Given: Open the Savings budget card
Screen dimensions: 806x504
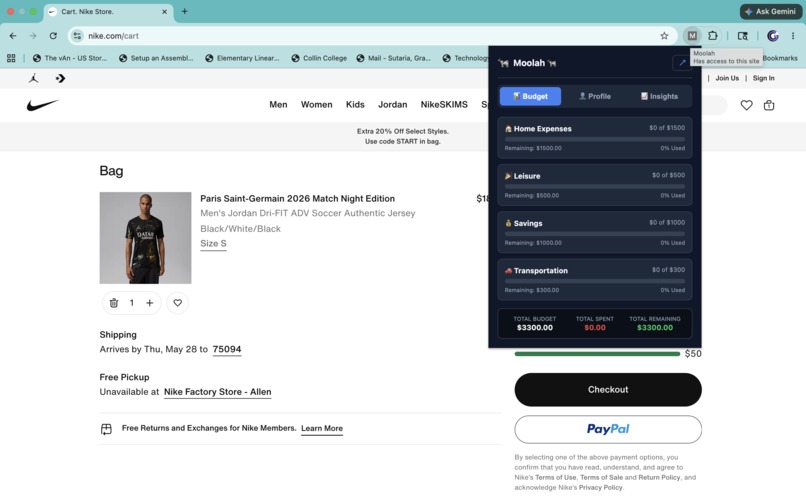Looking at the screenshot, I should (x=595, y=232).
